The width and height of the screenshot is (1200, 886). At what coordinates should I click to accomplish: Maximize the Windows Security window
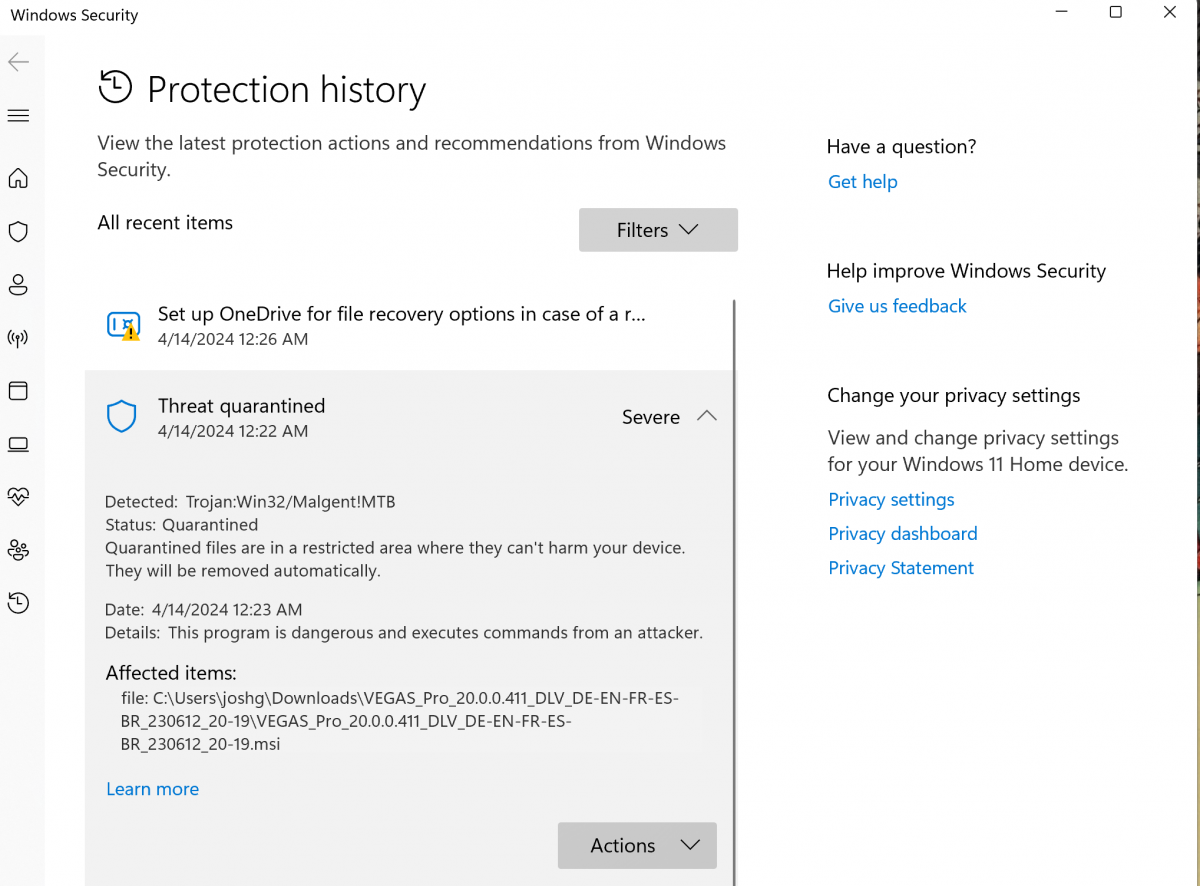(1115, 12)
